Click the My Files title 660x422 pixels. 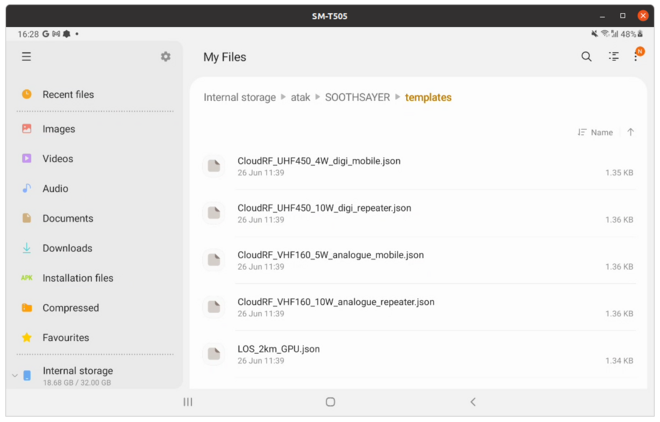point(225,57)
